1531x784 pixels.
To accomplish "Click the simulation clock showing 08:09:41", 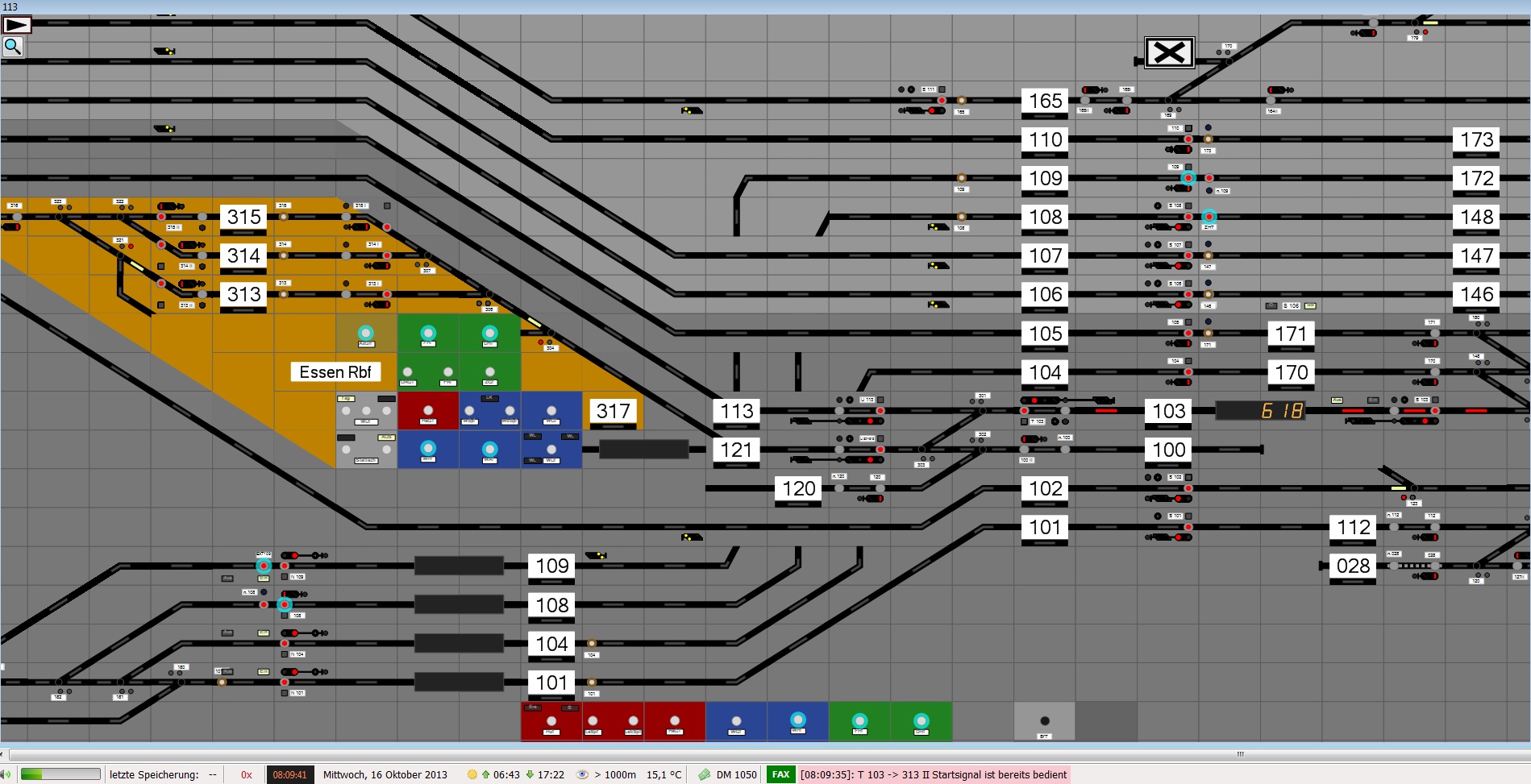I will pos(289,774).
